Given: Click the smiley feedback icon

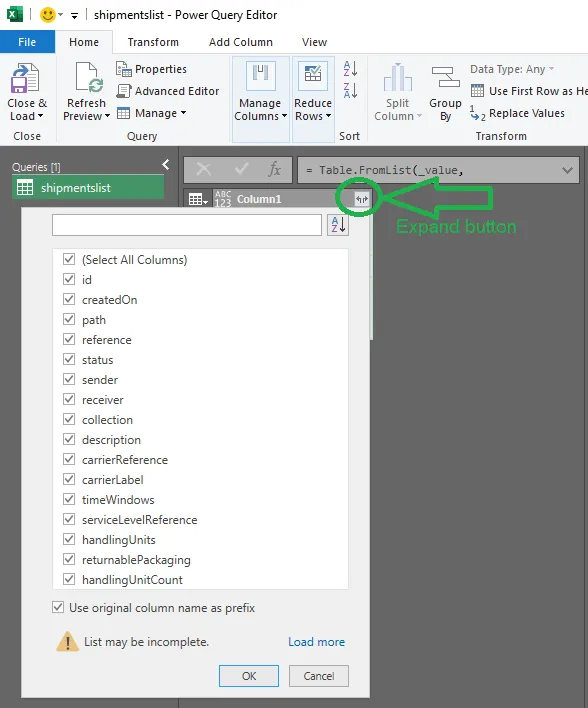Looking at the screenshot, I should [x=47, y=15].
